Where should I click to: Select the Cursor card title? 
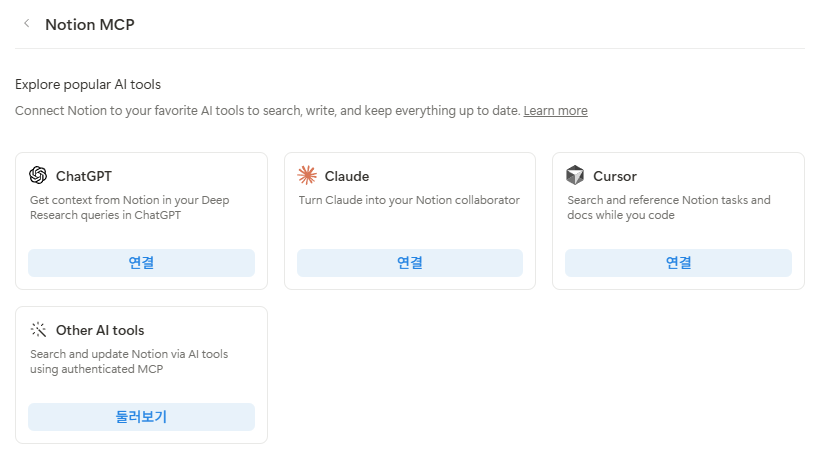pyautogui.click(x=615, y=176)
